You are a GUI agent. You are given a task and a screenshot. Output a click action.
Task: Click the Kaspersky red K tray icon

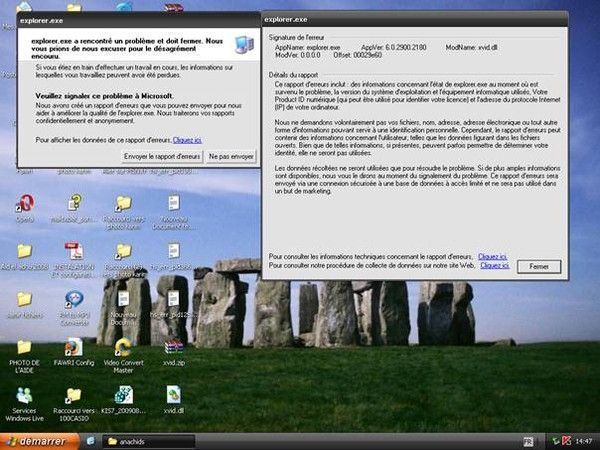566,441
